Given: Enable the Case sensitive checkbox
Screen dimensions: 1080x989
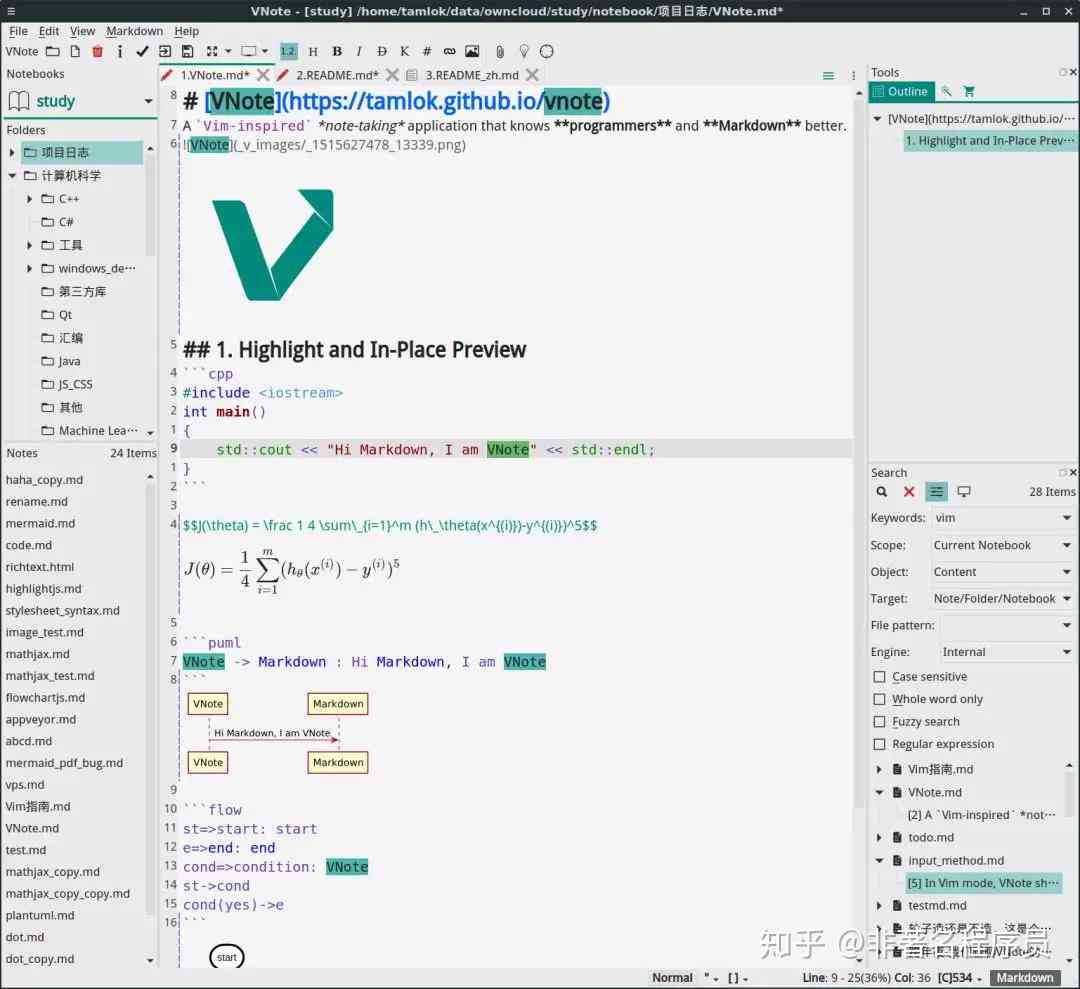Looking at the screenshot, I should point(880,677).
